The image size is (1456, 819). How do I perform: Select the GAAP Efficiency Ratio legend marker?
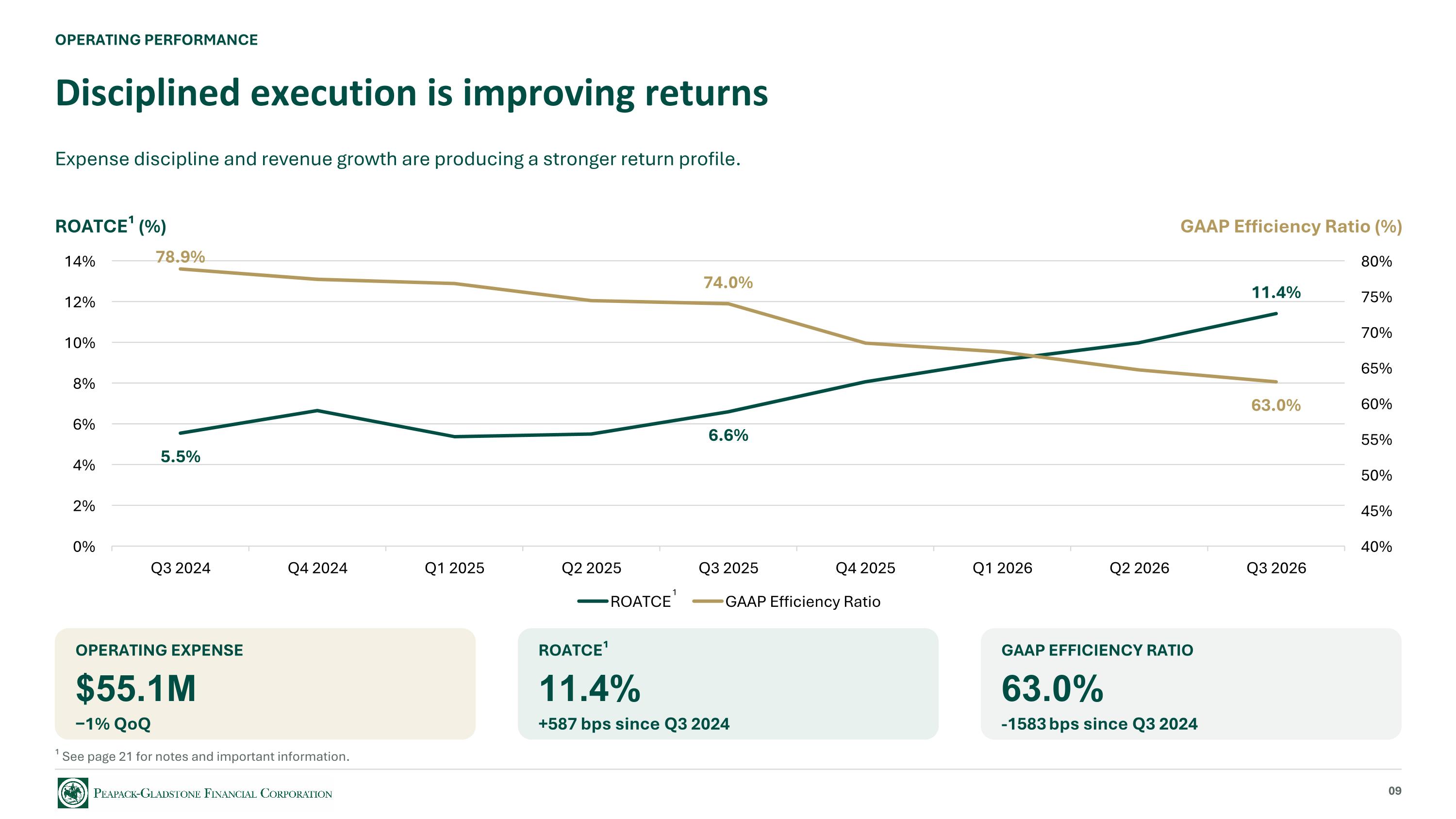tap(708, 602)
